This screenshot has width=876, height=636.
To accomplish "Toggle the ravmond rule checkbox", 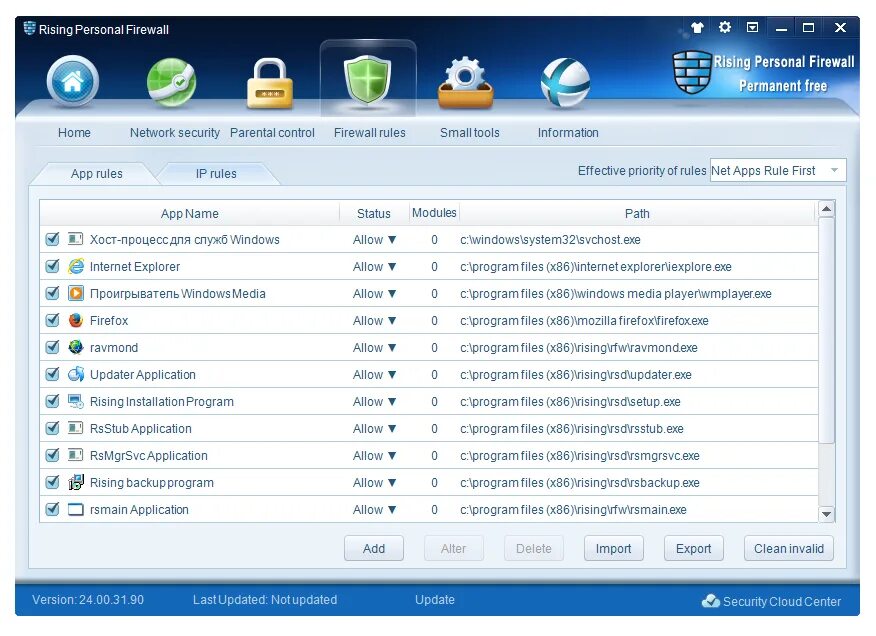I will tap(53, 347).
